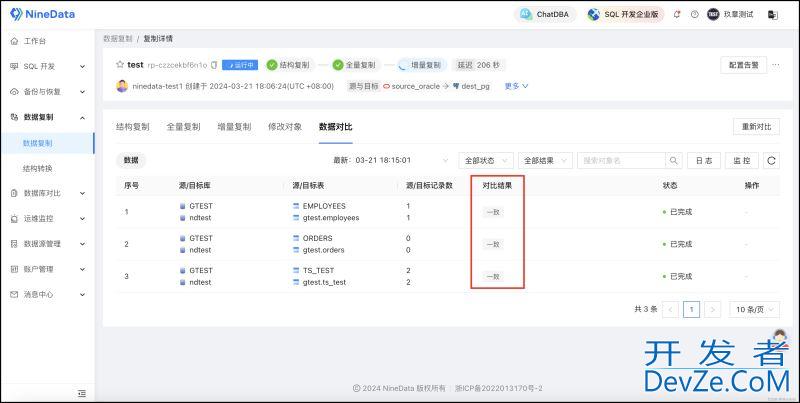Expand 数据库对比 sidebar menu

click(x=48, y=193)
